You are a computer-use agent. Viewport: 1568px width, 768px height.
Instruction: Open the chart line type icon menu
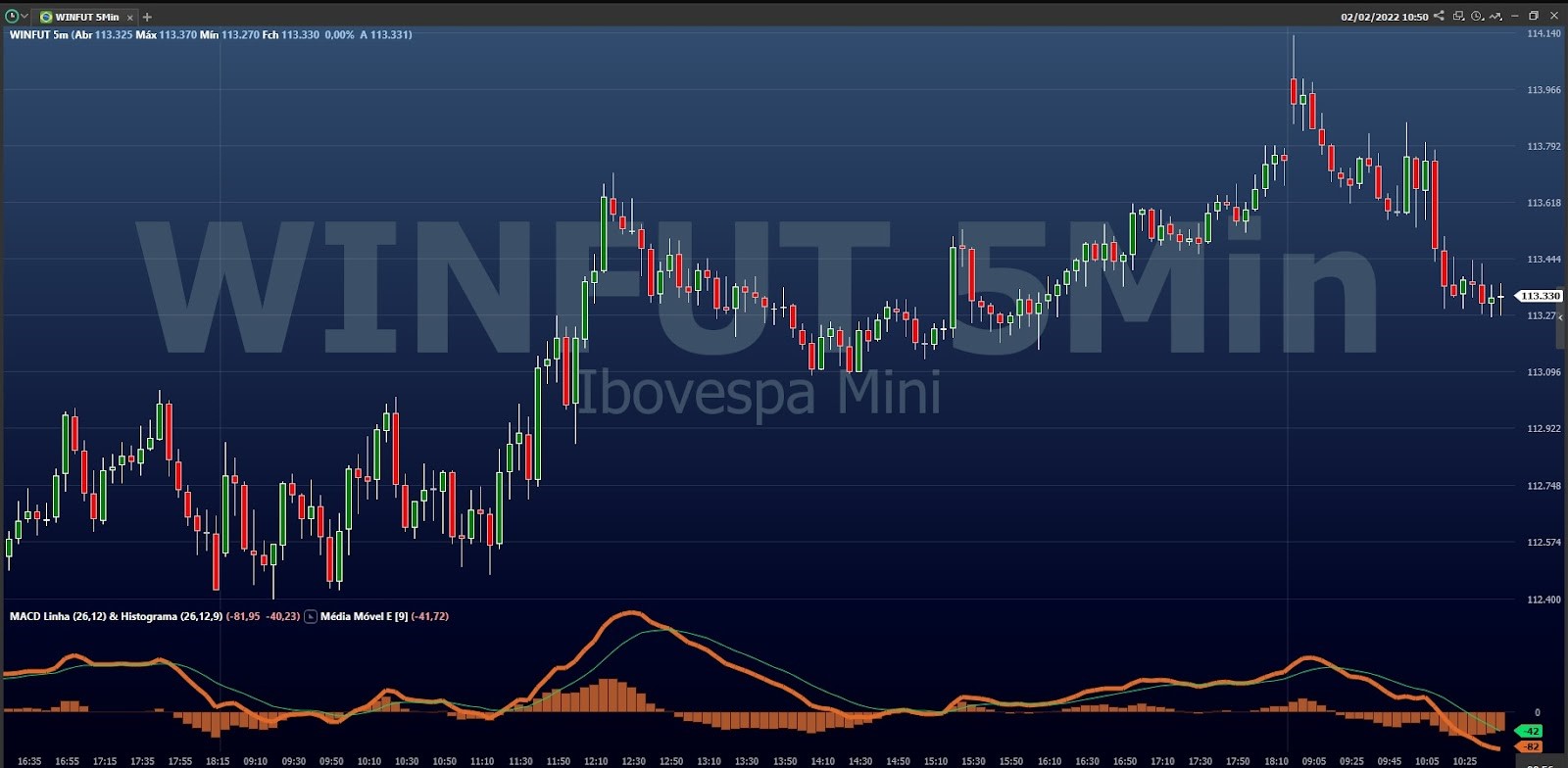1495,16
